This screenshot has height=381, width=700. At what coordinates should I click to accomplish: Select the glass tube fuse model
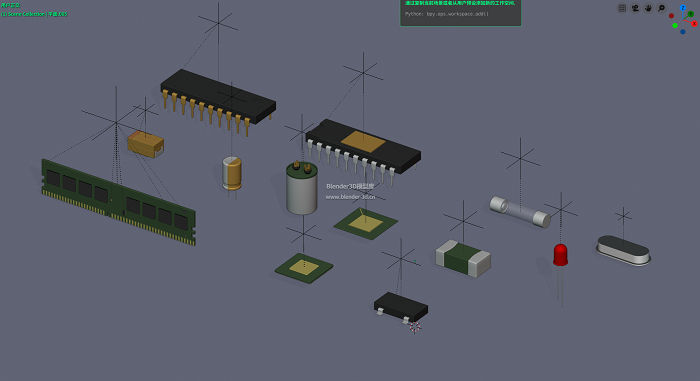pyautogui.click(x=520, y=212)
